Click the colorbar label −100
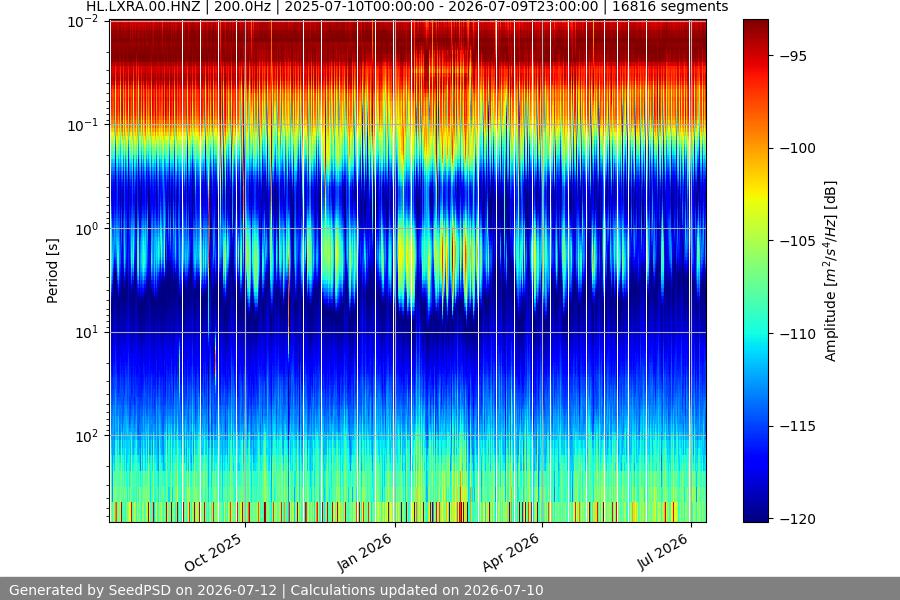Image resolution: width=900 pixels, height=600 pixels. tap(797, 148)
